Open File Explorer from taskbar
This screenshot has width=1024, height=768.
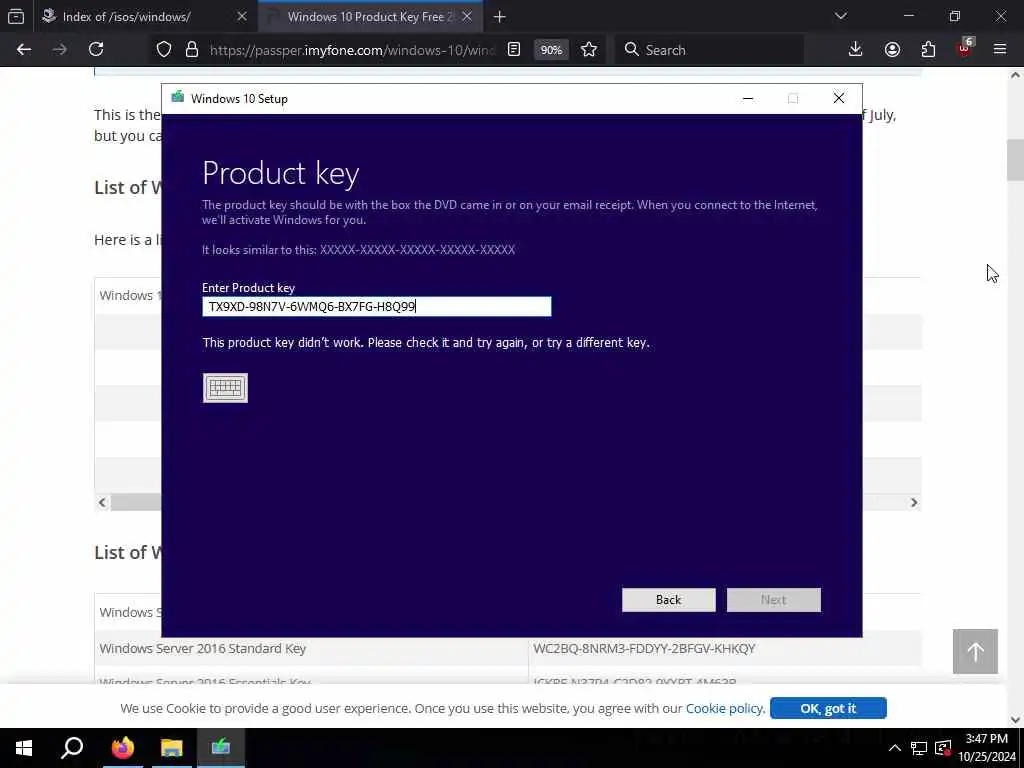click(172, 748)
